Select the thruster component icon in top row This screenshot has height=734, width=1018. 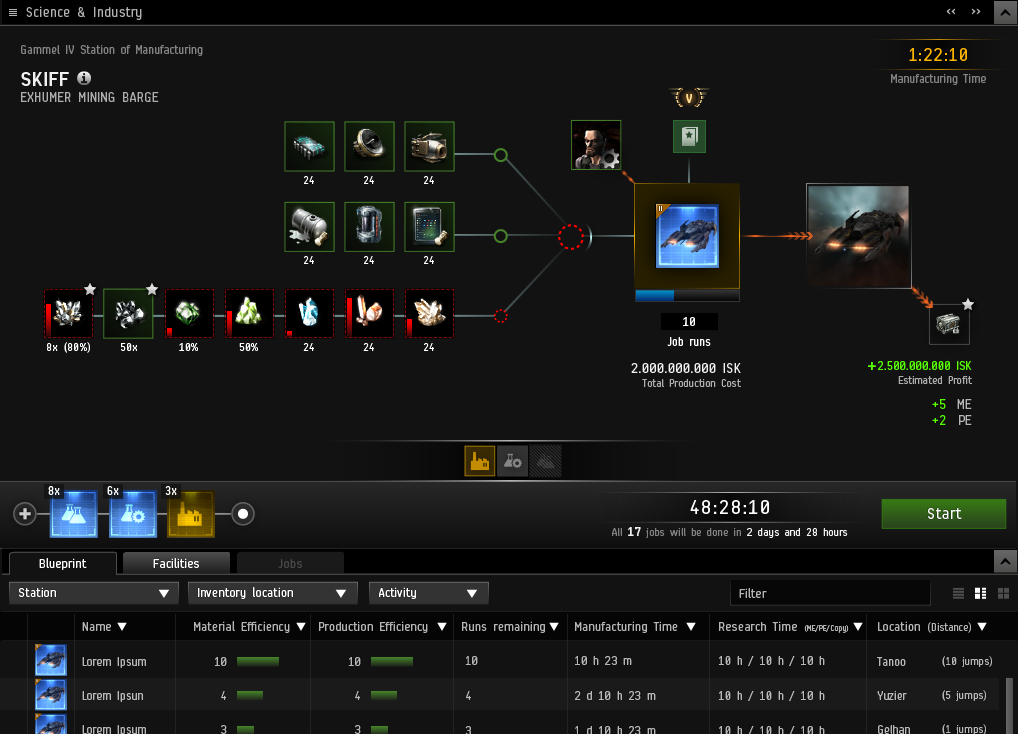click(x=429, y=147)
